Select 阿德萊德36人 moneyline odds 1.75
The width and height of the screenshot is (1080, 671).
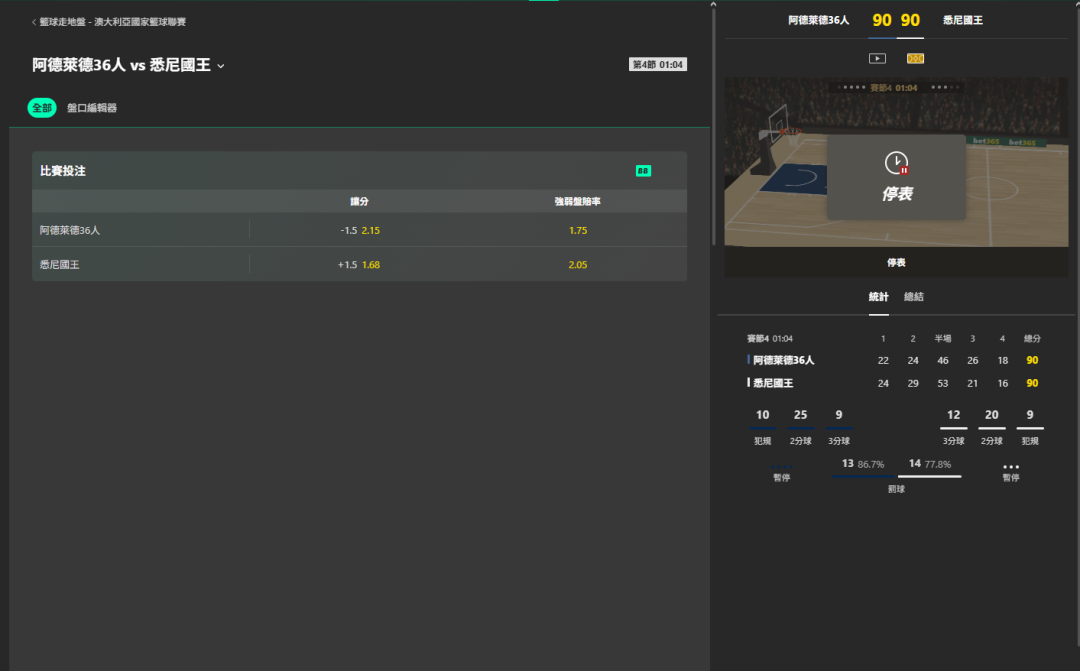(x=578, y=230)
